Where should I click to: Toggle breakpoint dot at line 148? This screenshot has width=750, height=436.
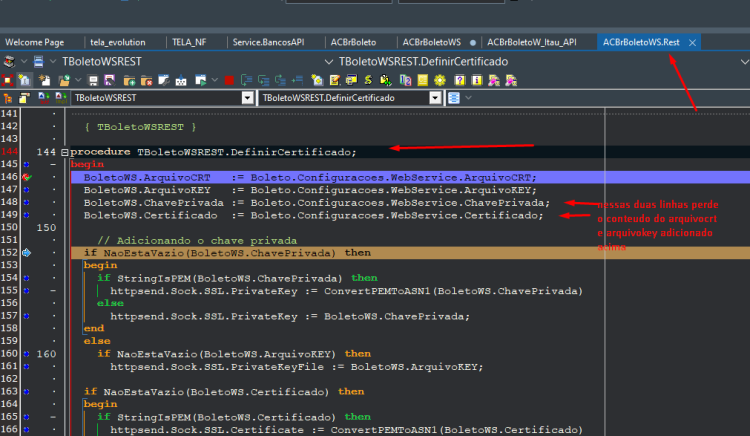27,203
